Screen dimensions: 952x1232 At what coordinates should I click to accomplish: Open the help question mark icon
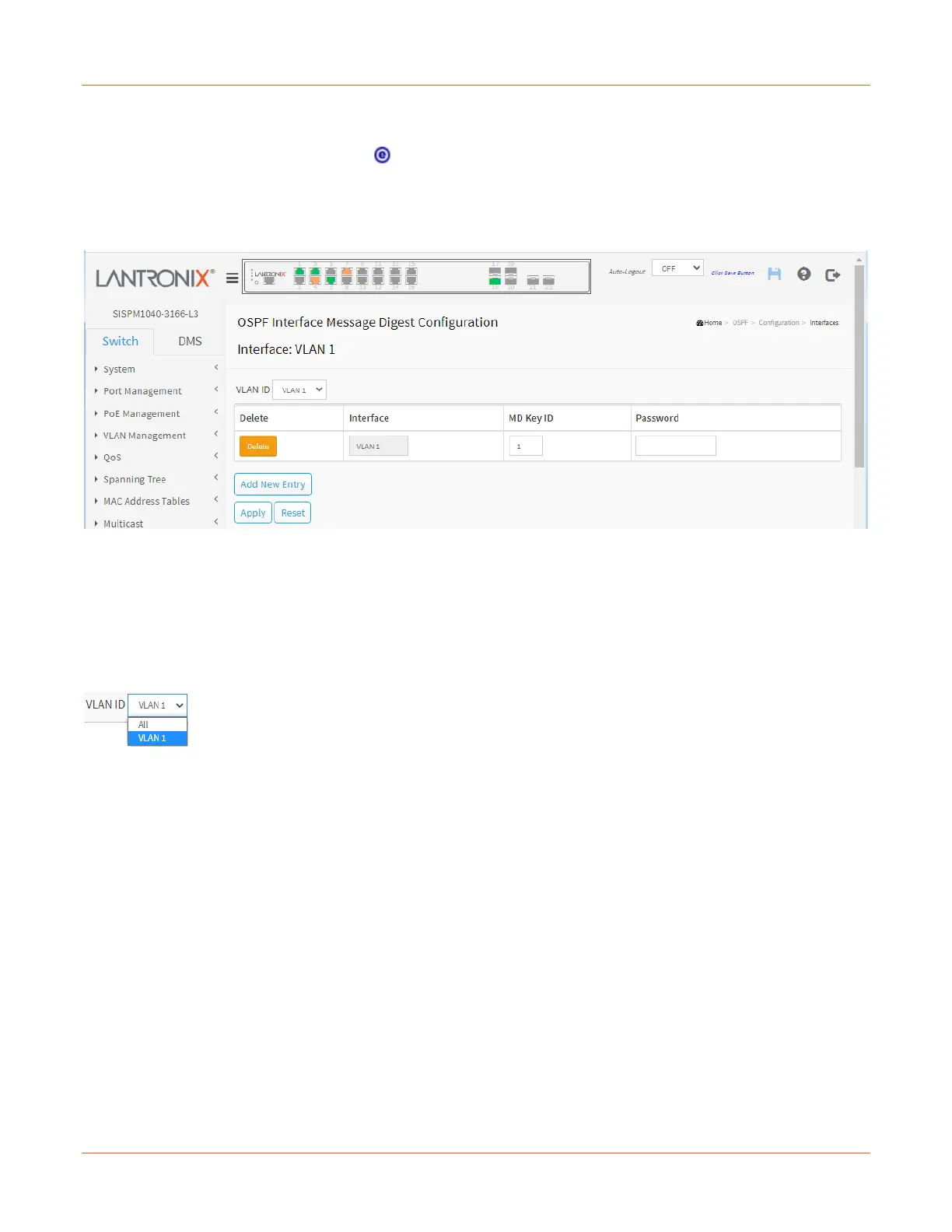click(804, 274)
